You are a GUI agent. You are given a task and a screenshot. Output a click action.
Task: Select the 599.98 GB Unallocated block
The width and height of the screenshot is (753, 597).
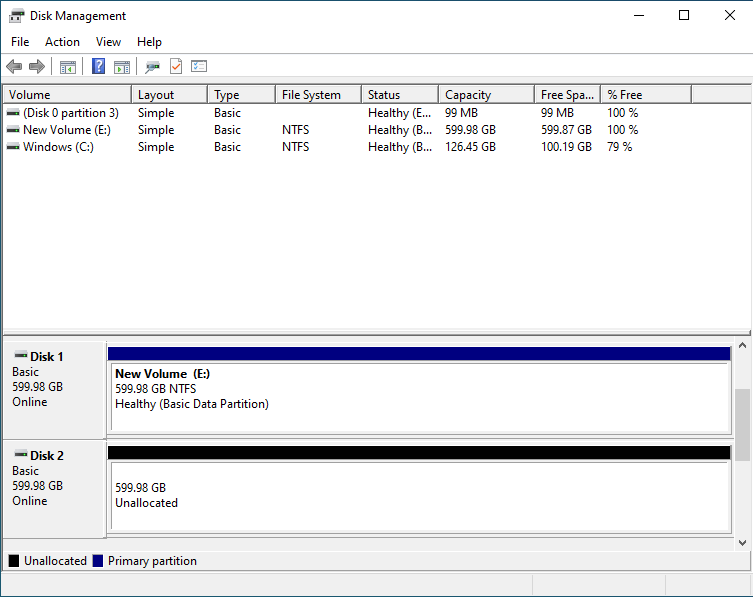pos(419,489)
